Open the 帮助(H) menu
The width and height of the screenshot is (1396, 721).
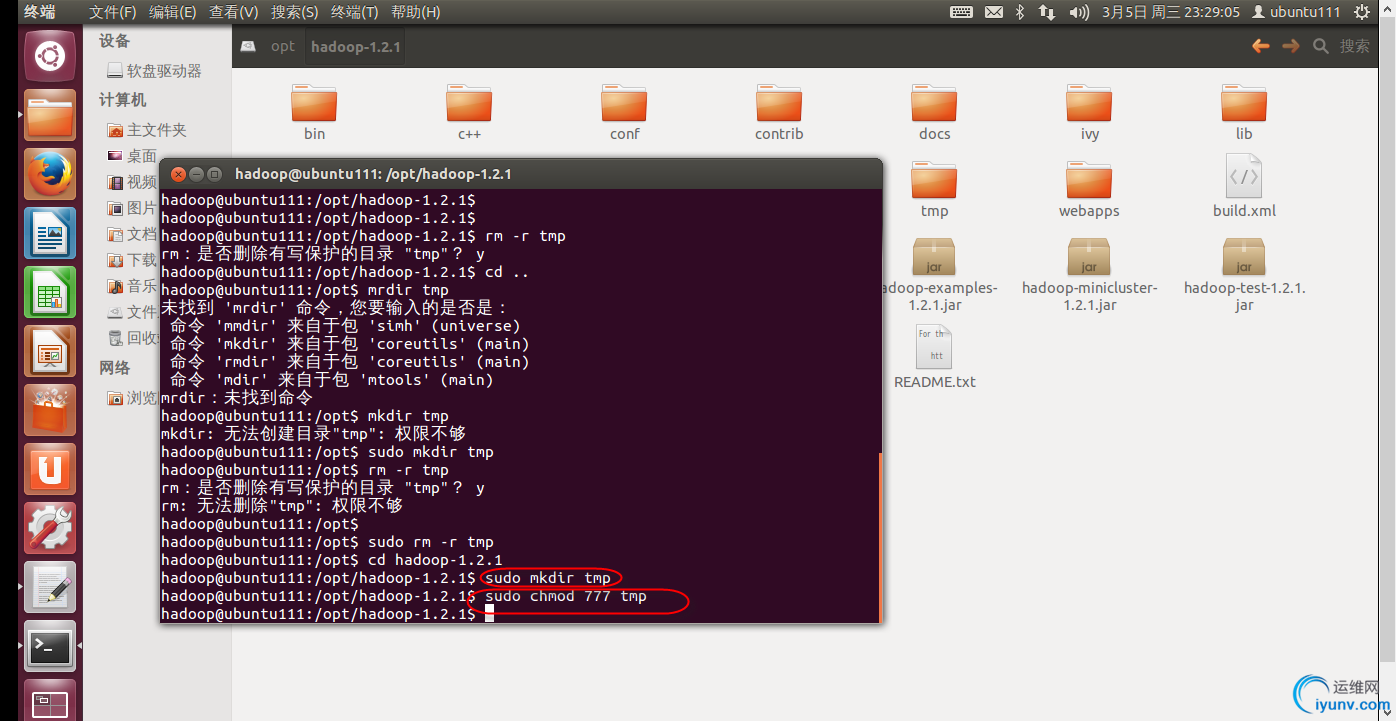tap(416, 12)
